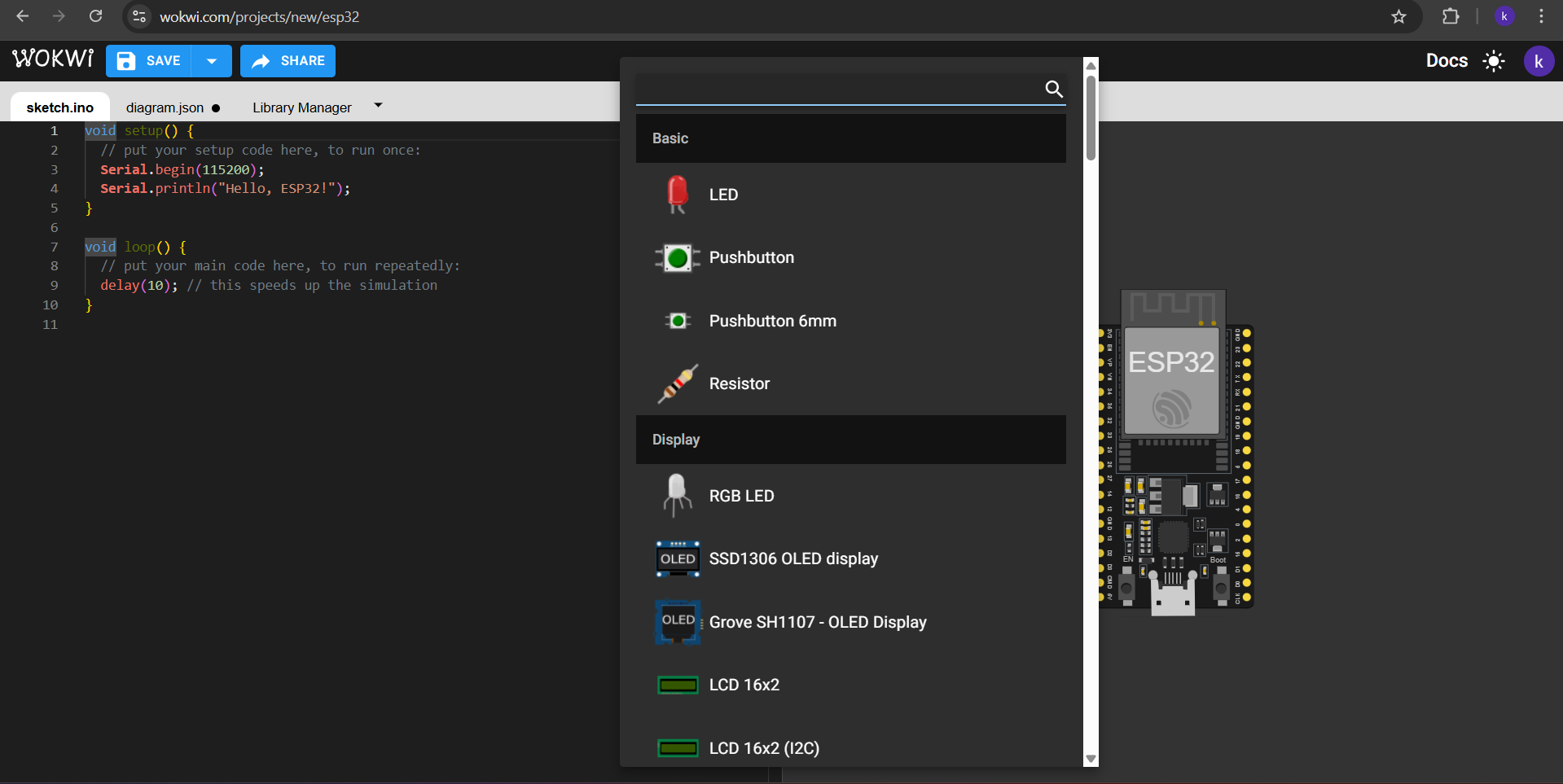Go forward in browser history
Screen dimensions: 1563x784
pyautogui.click(x=59, y=16)
